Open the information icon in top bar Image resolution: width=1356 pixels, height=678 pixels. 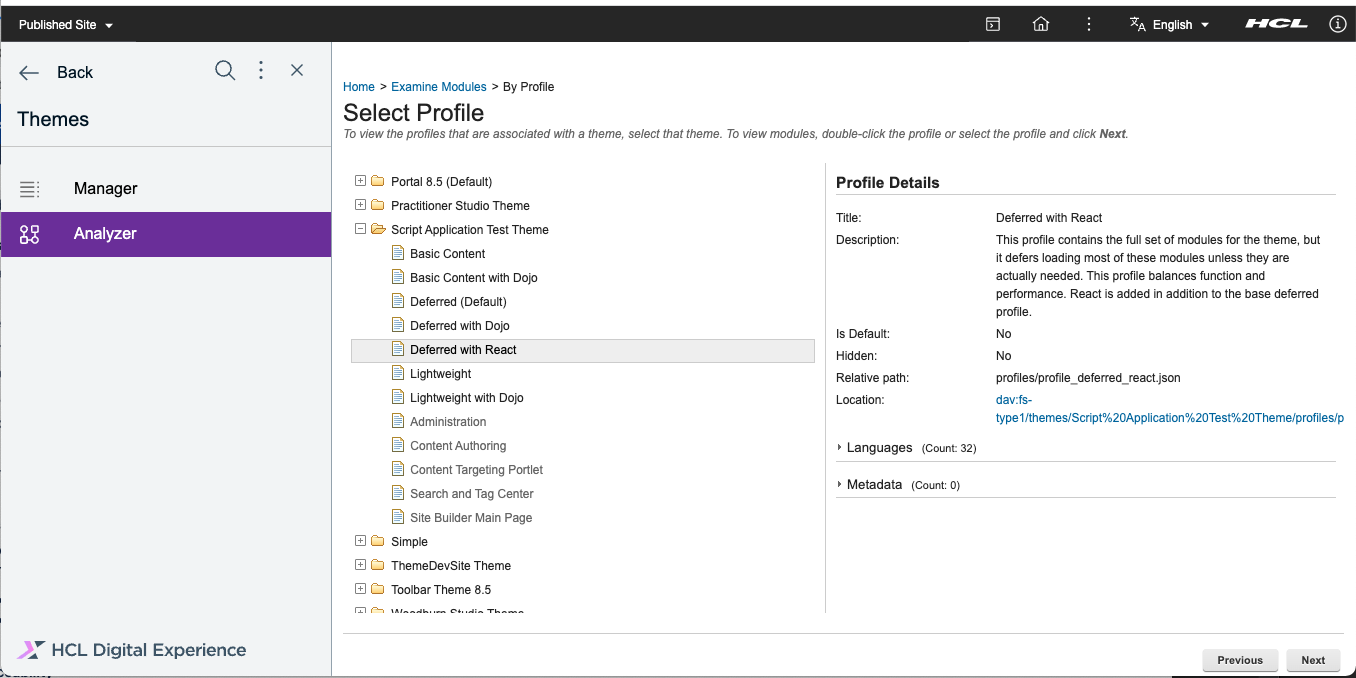coord(1337,24)
